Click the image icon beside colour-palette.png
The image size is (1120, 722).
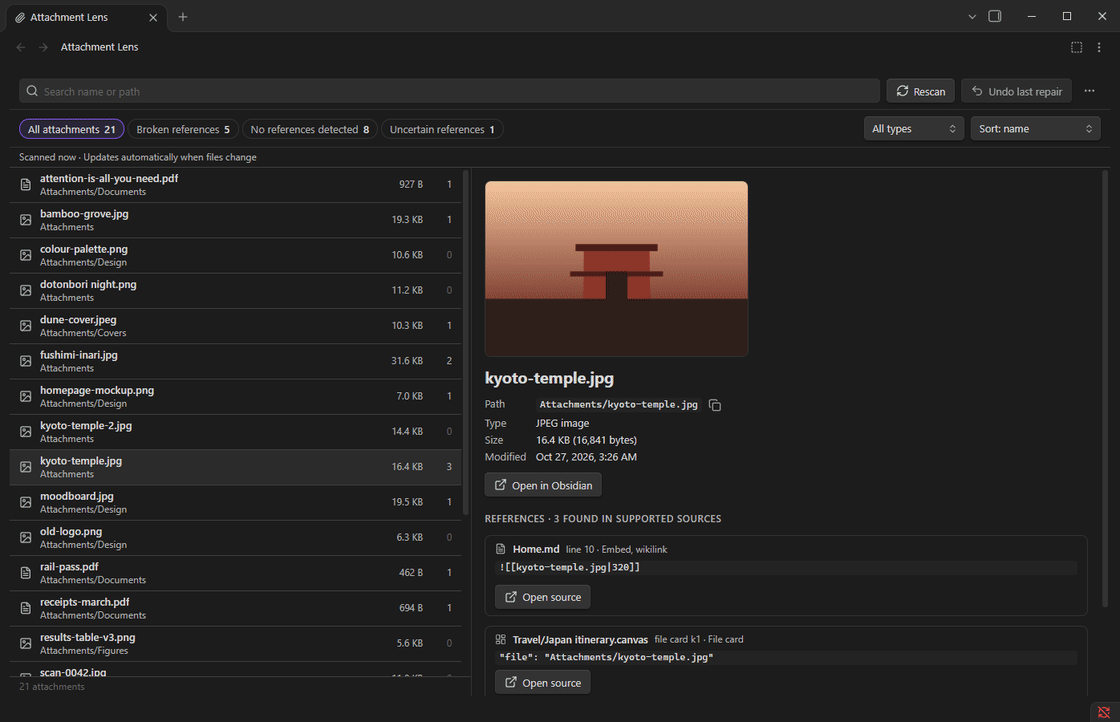coord(26,255)
